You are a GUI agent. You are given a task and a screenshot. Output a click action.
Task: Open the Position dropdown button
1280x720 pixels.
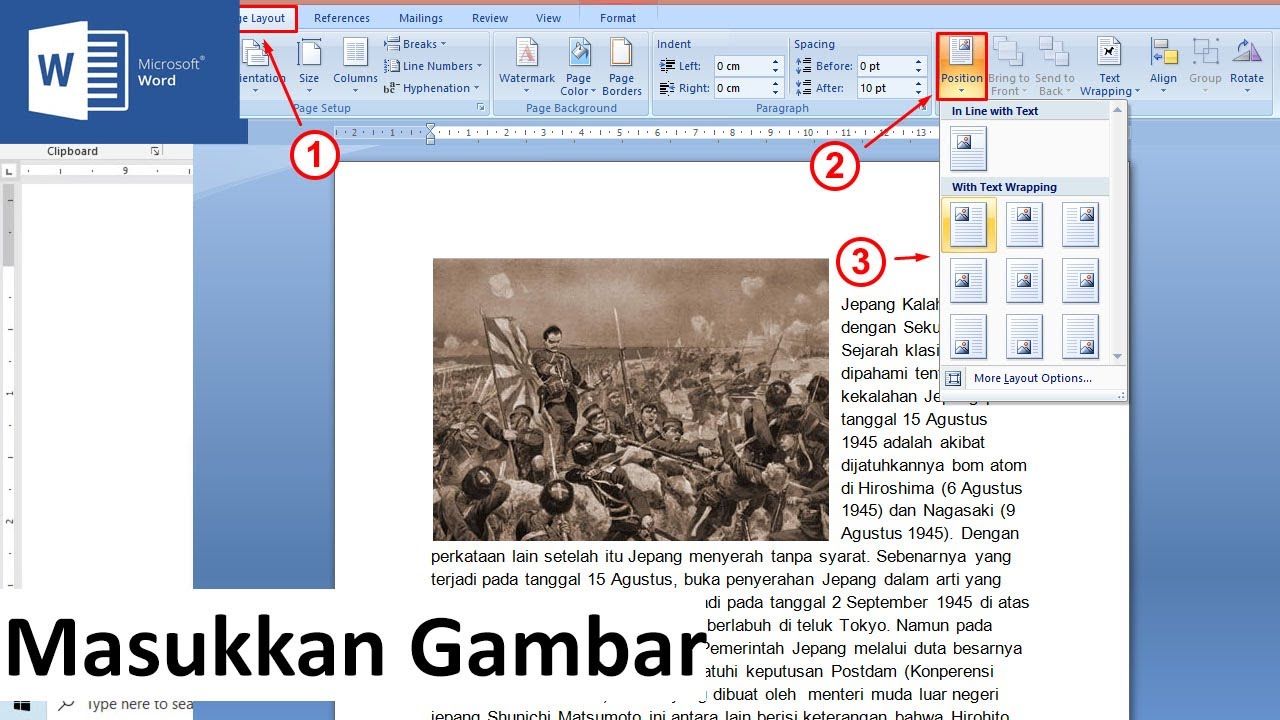[962, 66]
